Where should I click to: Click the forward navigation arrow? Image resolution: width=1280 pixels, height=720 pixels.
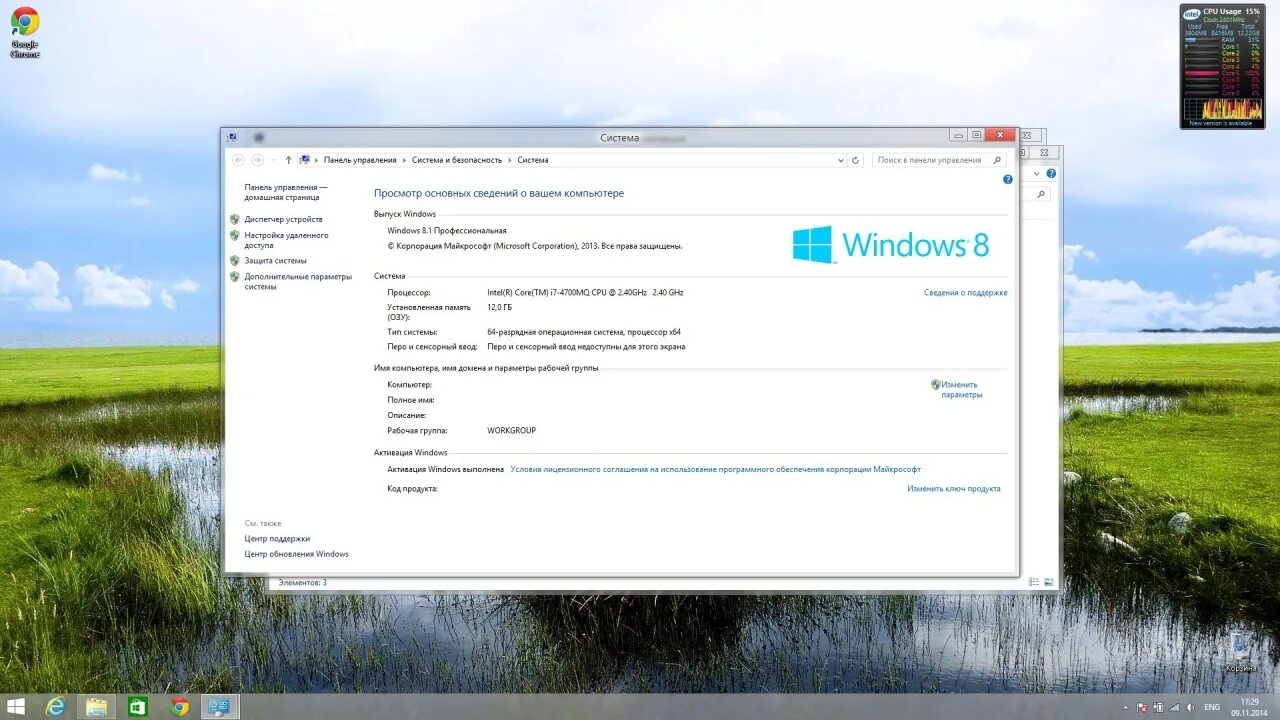(257, 160)
